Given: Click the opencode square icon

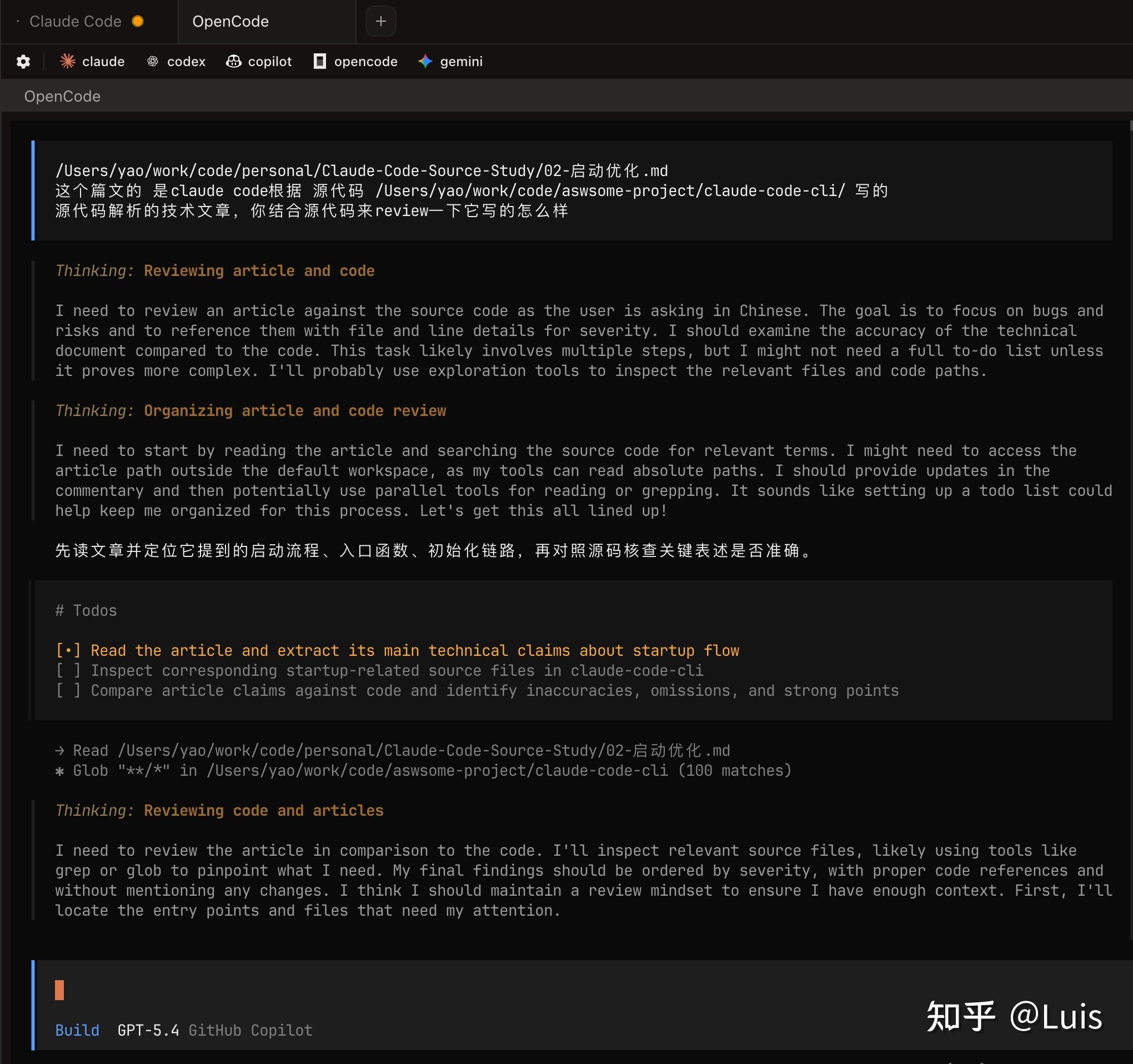Looking at the screenshot, I should tap(320, 62).
